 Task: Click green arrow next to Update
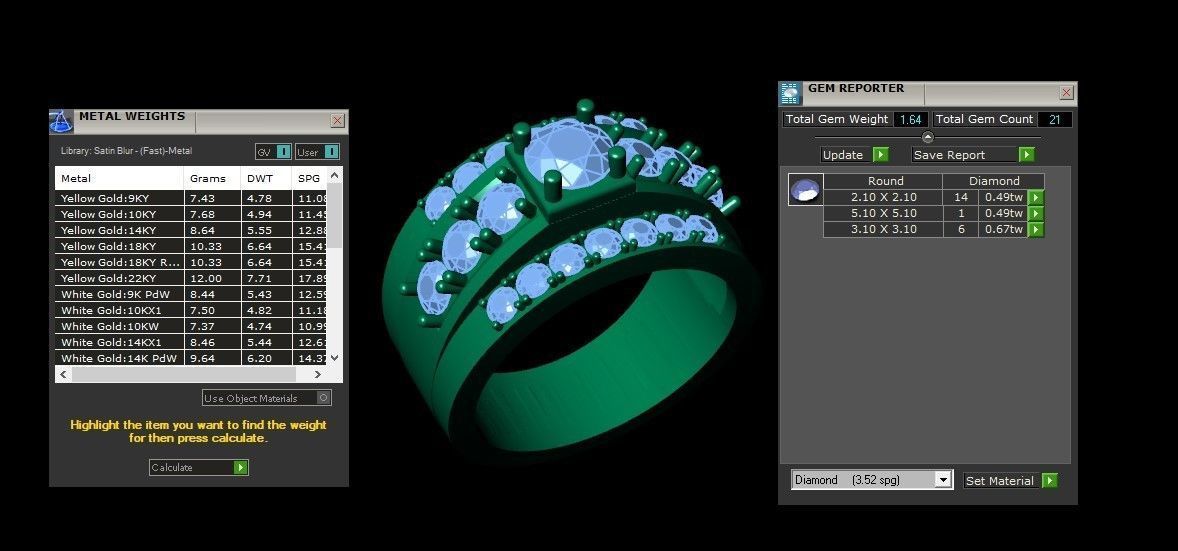(x=881, y=155)
